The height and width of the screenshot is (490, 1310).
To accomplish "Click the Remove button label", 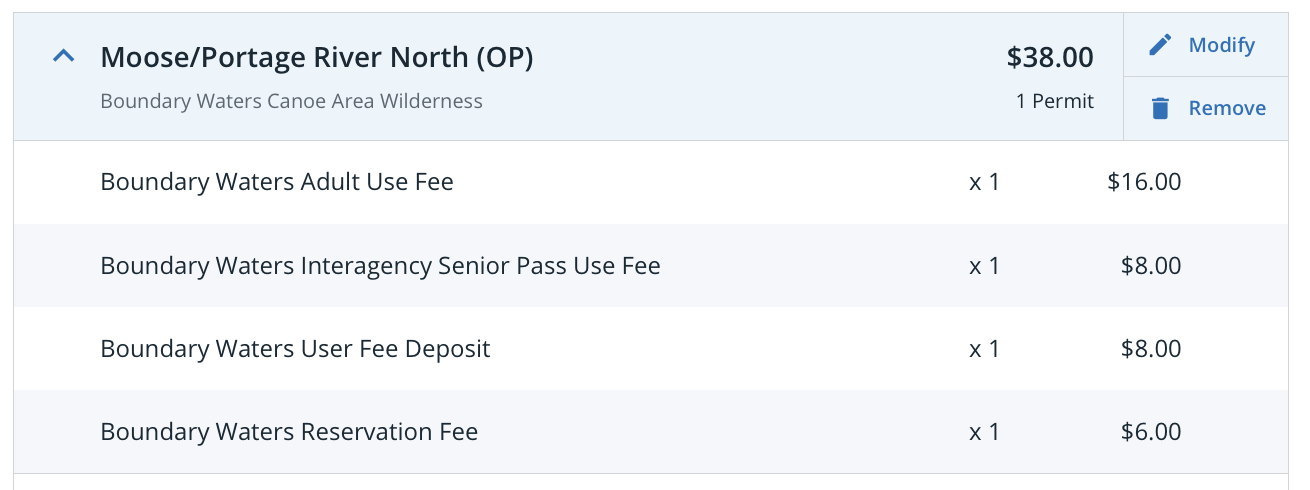I will click(x=1227, y=108).
